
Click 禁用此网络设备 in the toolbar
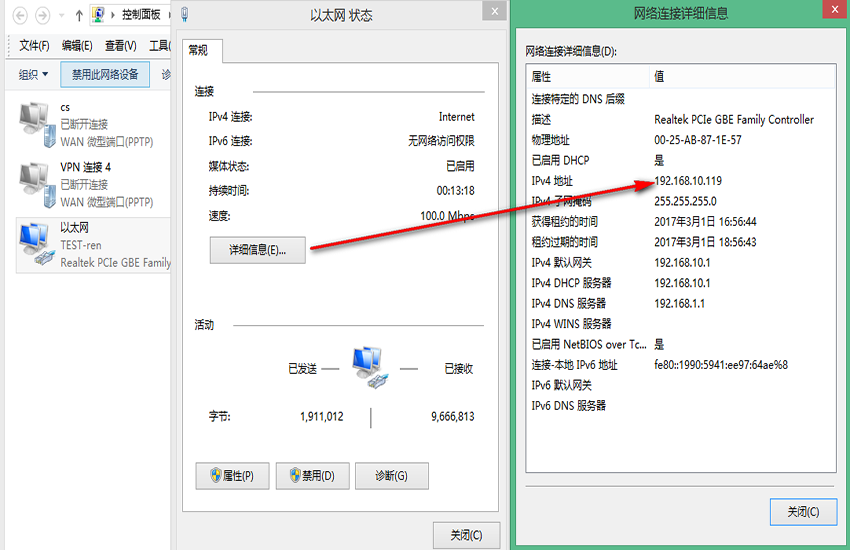tap(105, 75)
